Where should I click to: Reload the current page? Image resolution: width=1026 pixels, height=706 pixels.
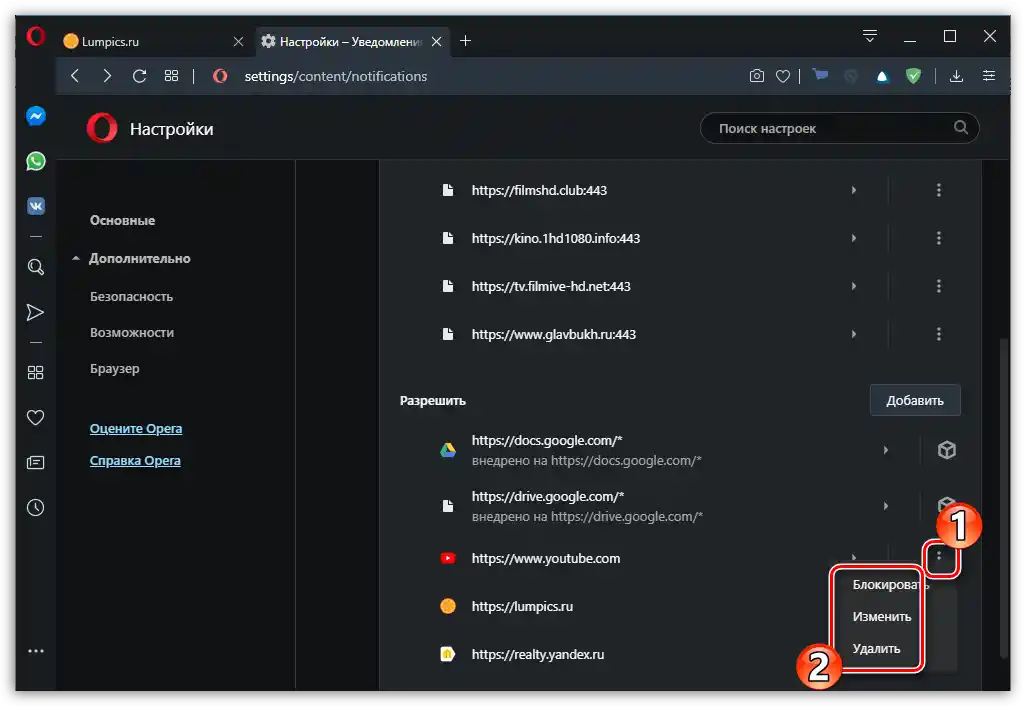[x=139, y=76]
